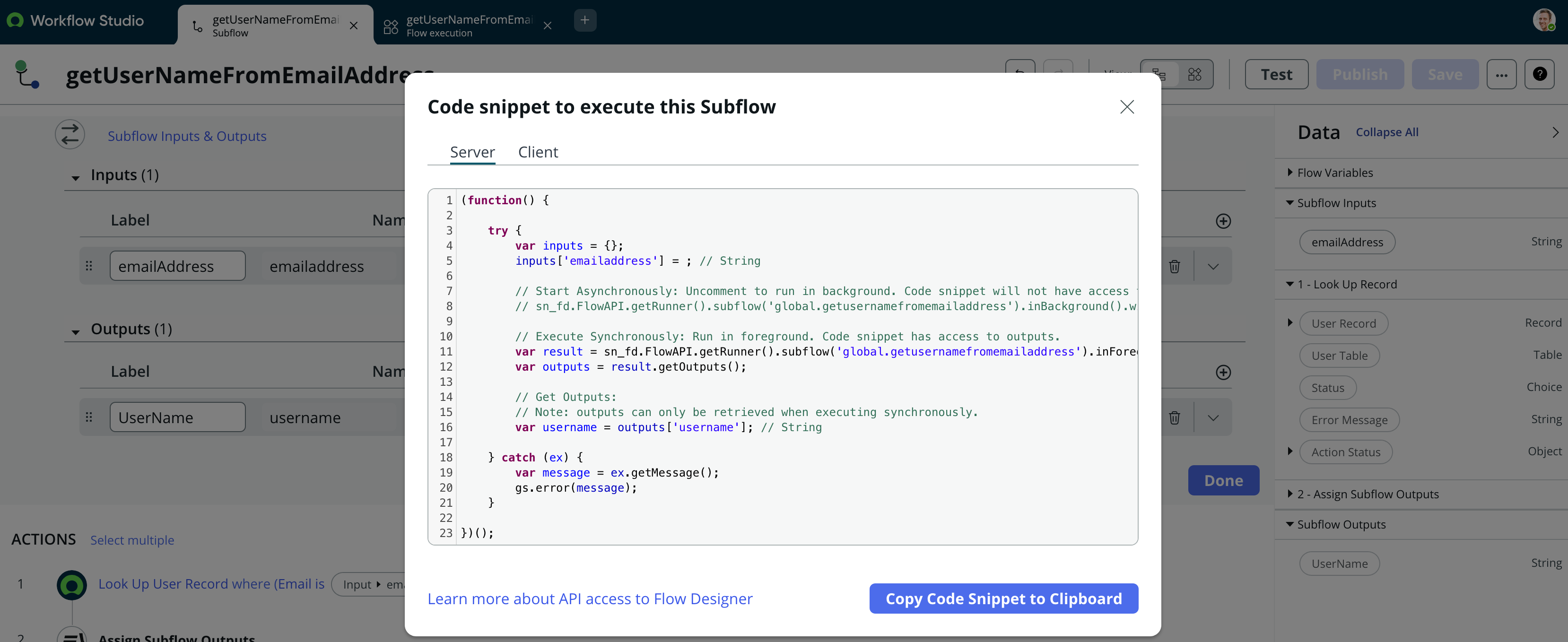
Task: Click Copy Code Snippet to Clipboard
Action: (x=1003, y=599)
